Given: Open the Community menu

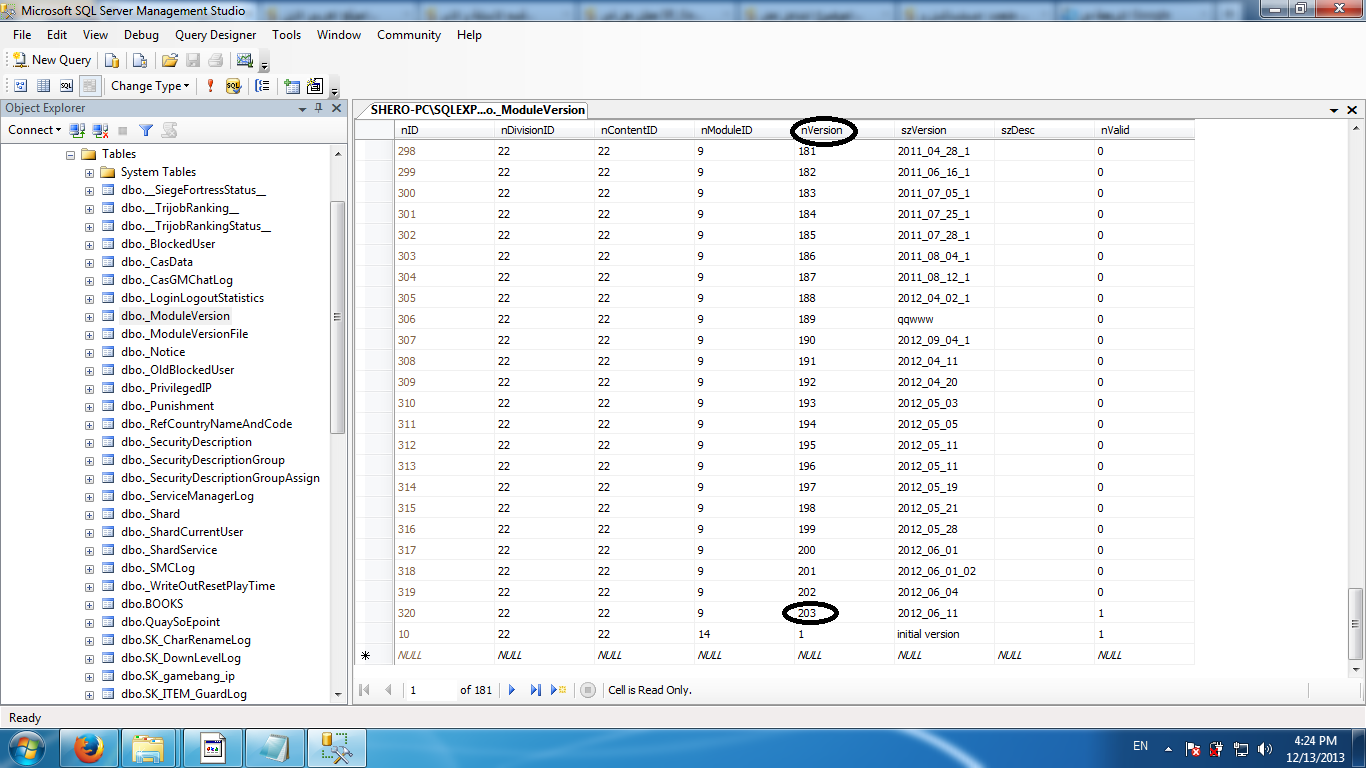Looking at the screenshot, I should pyautogui.click(x=409, y=35).
